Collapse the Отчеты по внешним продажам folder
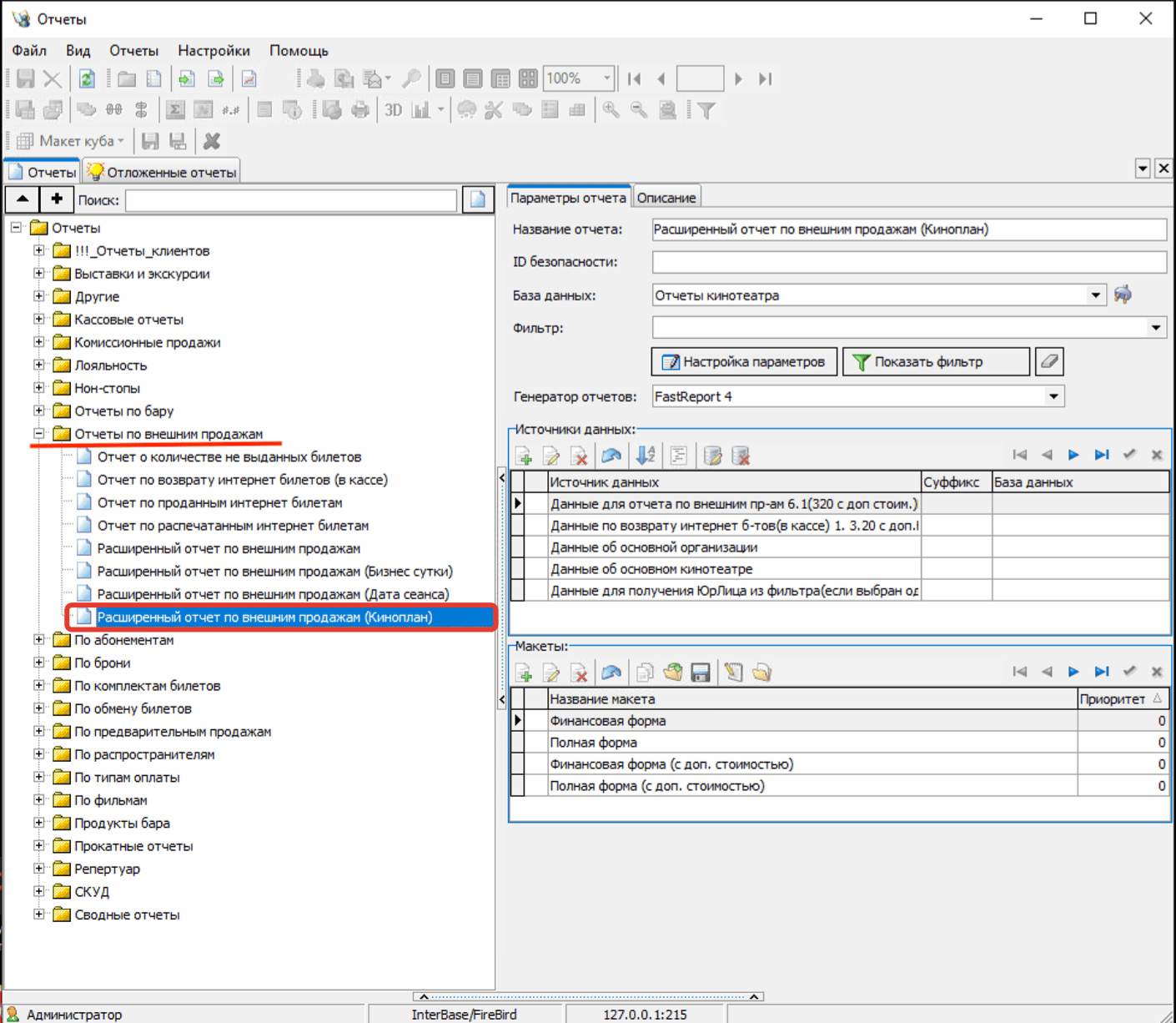 click(39, 434)
